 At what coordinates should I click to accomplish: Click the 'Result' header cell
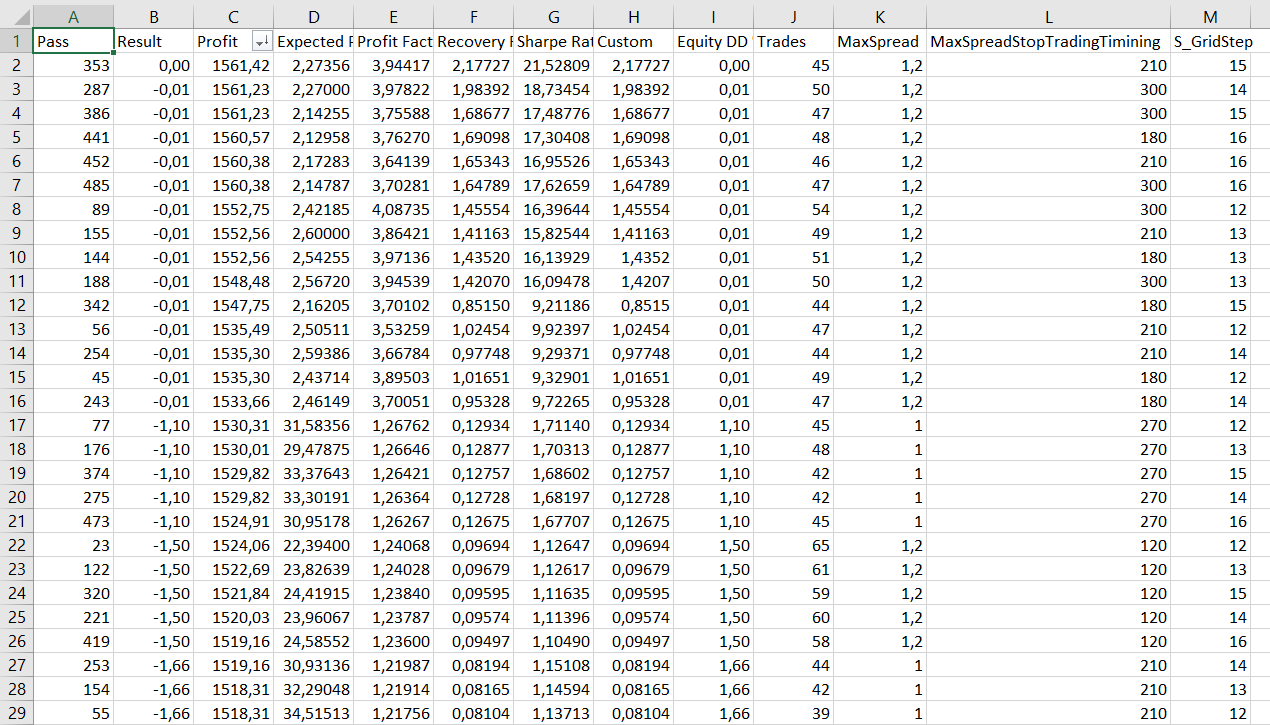coord(153,42)
